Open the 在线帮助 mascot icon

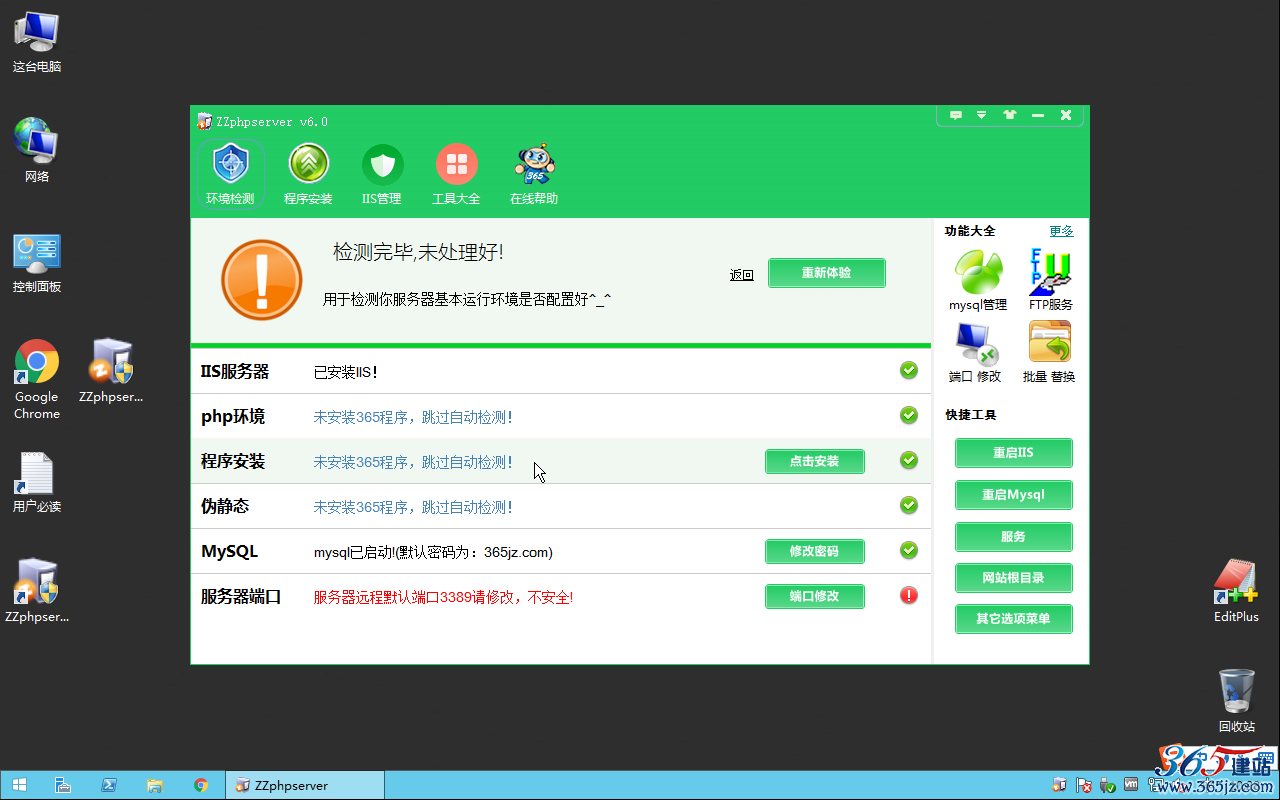(535, 164)
